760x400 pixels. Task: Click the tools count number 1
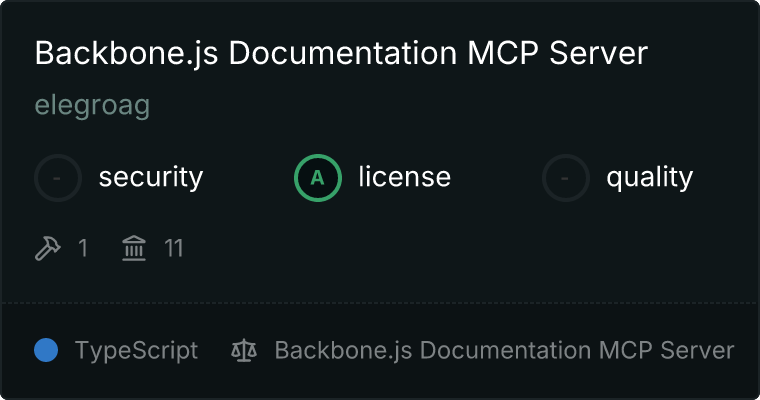83,248
